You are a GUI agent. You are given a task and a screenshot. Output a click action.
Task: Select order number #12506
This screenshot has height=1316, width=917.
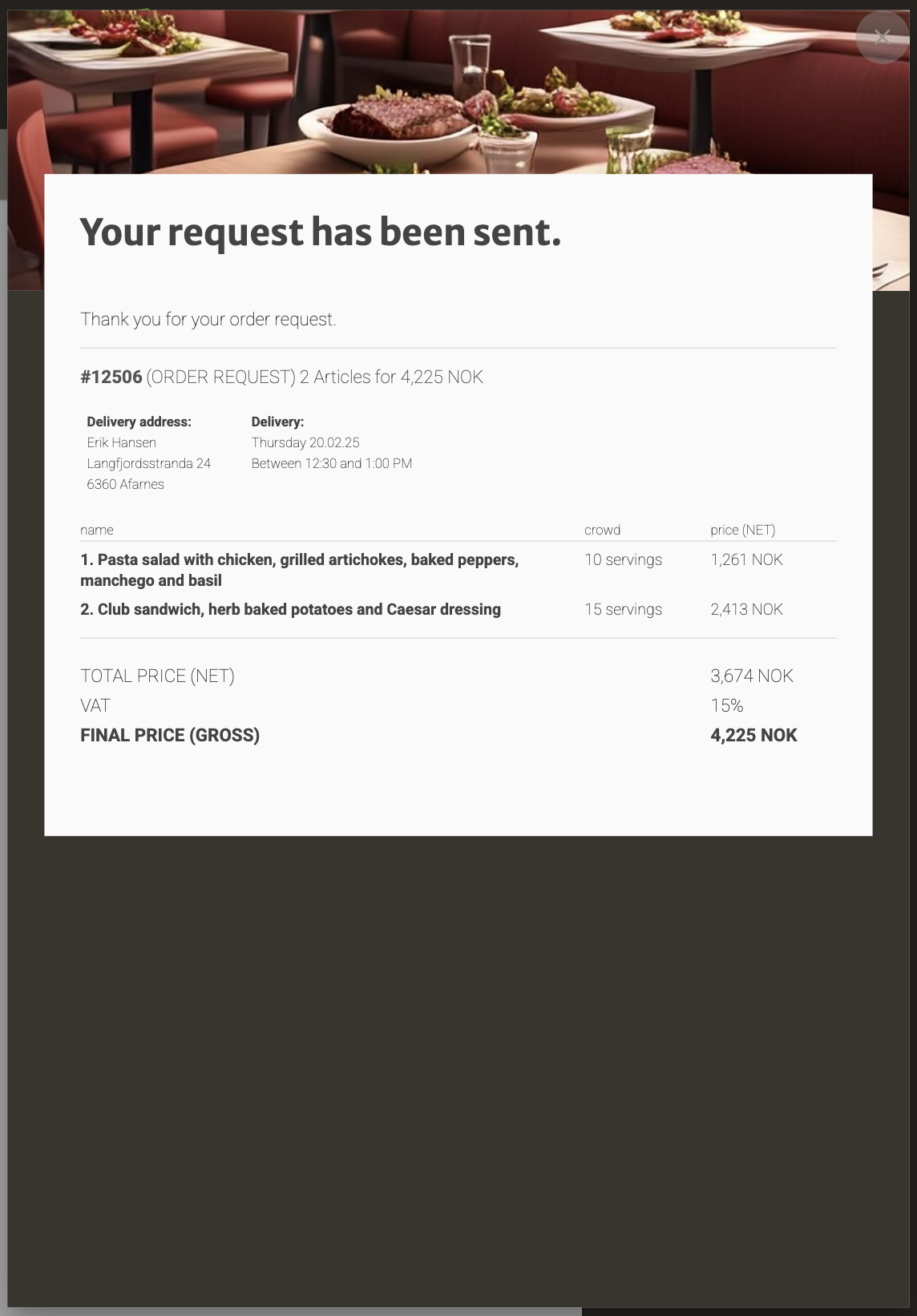point(111,377)
